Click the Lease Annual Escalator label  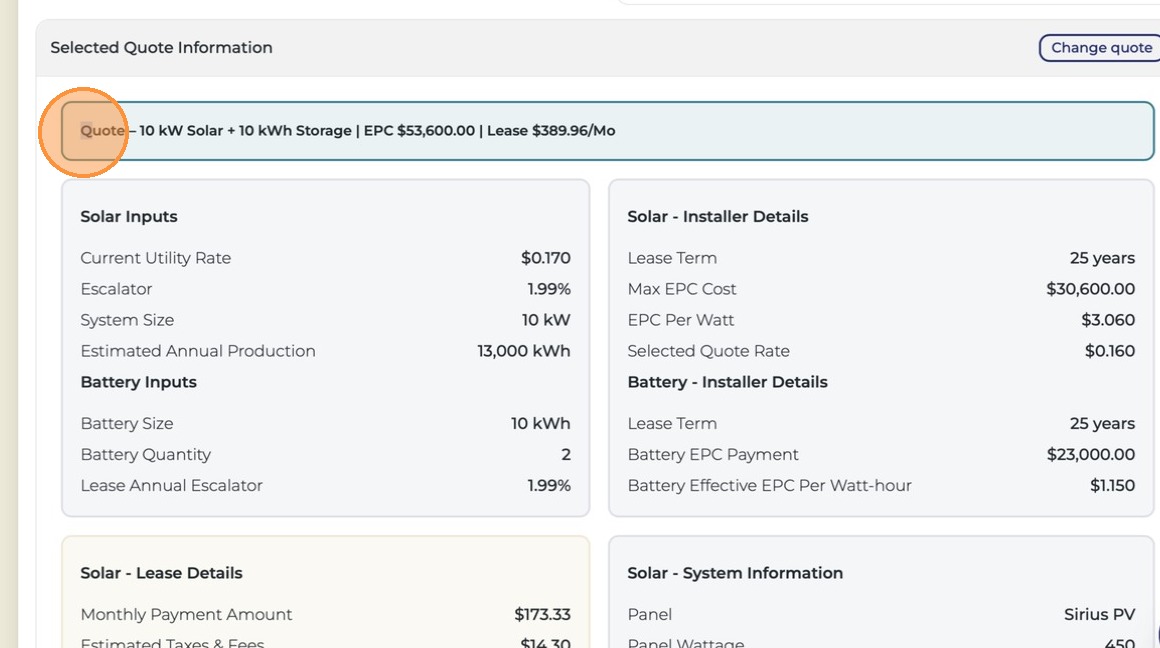(x=172, y=486)
